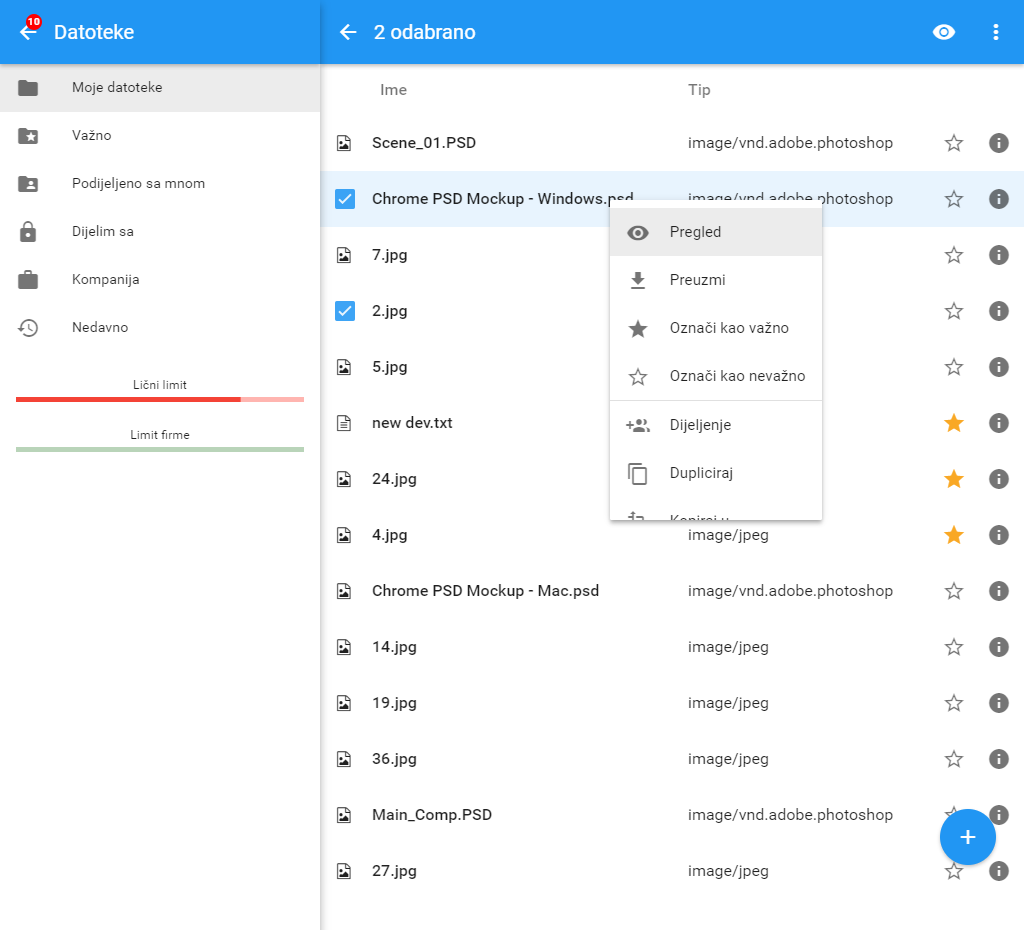This screenshot has height=930, width=1024.
Task: Click the new dev.txt document icon
Action: tap(344, 423)
